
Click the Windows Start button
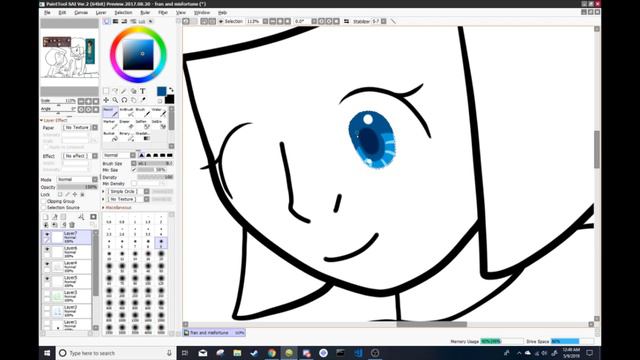pyautogui.click(x=47, y=353)
